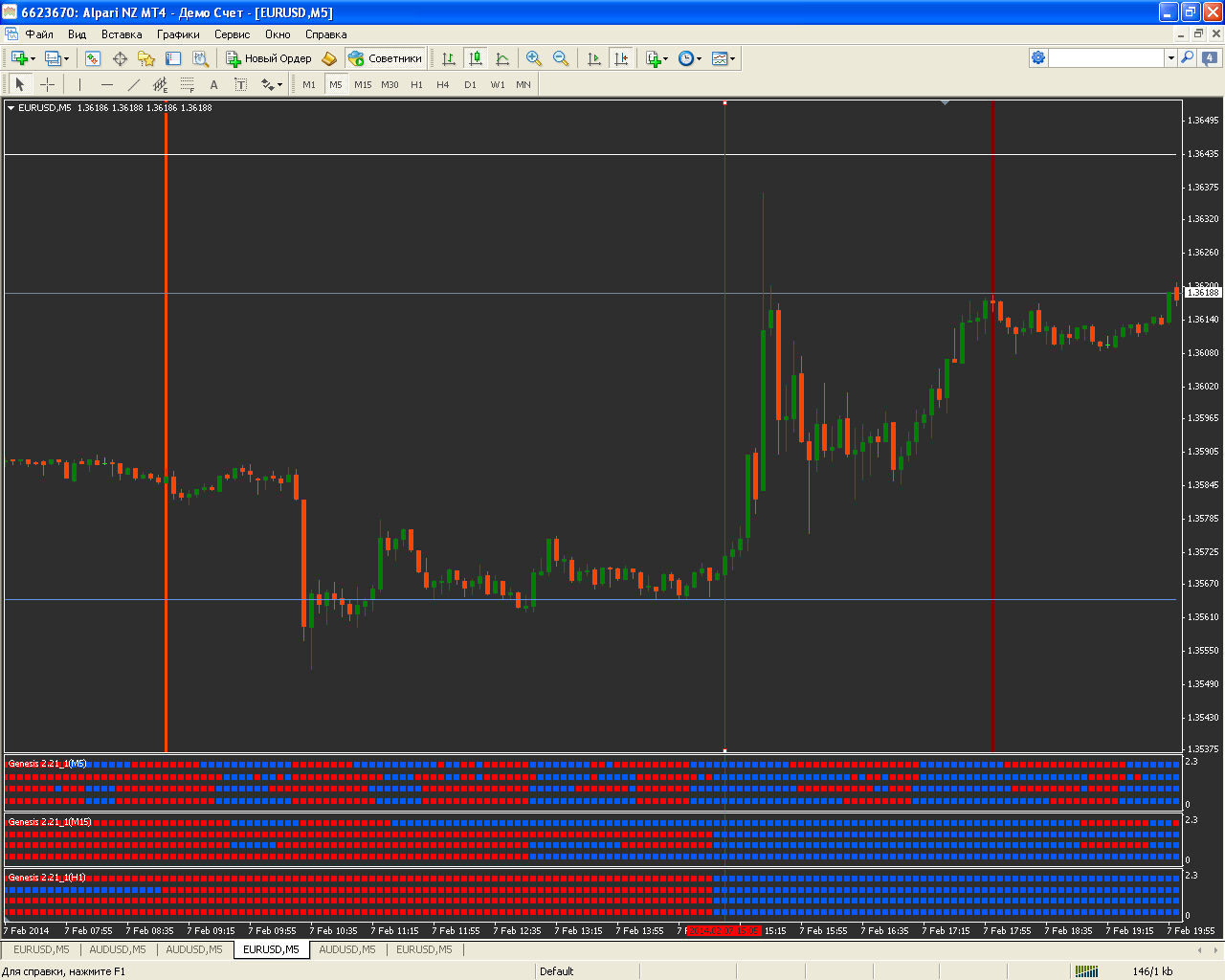Viewport: 1225px width, 980px height.
Task: Click the Genesis 2.21_1(H1) indicator label
Action: coord(47,878)
